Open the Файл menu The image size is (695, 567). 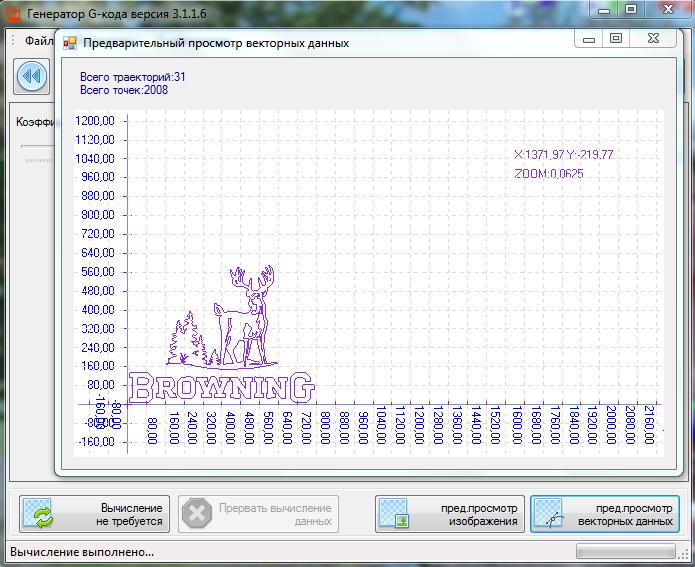pyautogui.click(x=39, y=41)
